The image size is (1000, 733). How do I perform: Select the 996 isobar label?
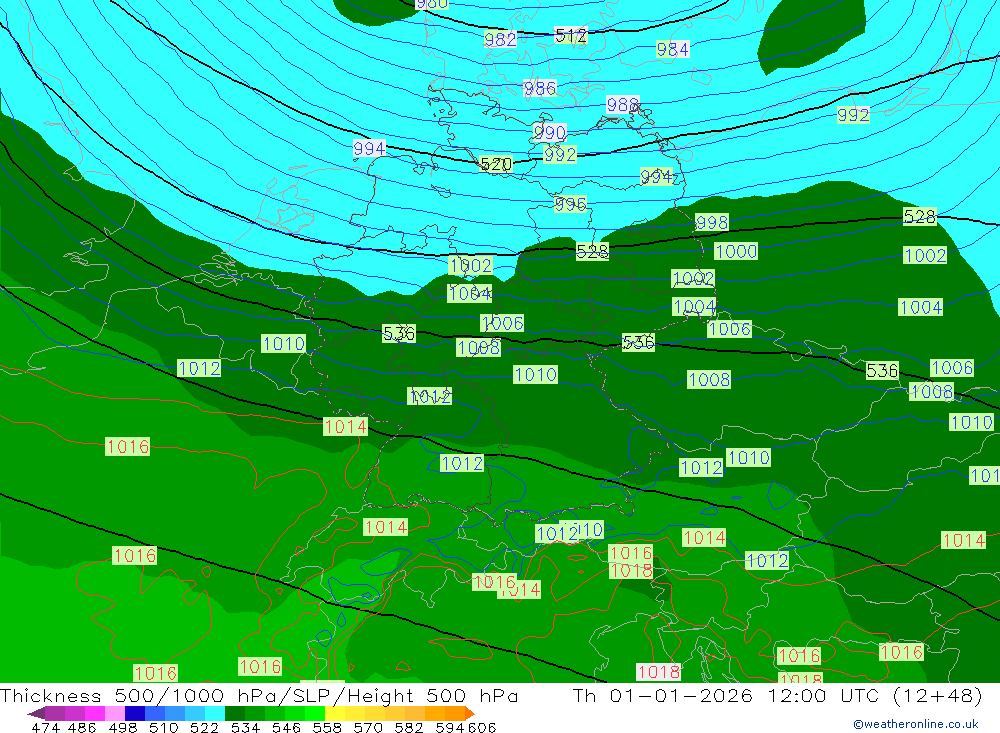click(570, 204)
